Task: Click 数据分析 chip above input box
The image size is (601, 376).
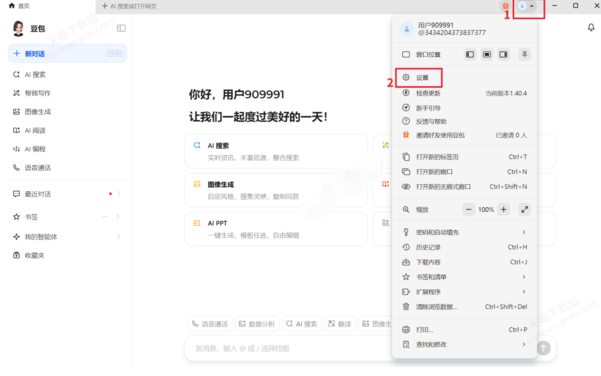Action: click(257, 324)
